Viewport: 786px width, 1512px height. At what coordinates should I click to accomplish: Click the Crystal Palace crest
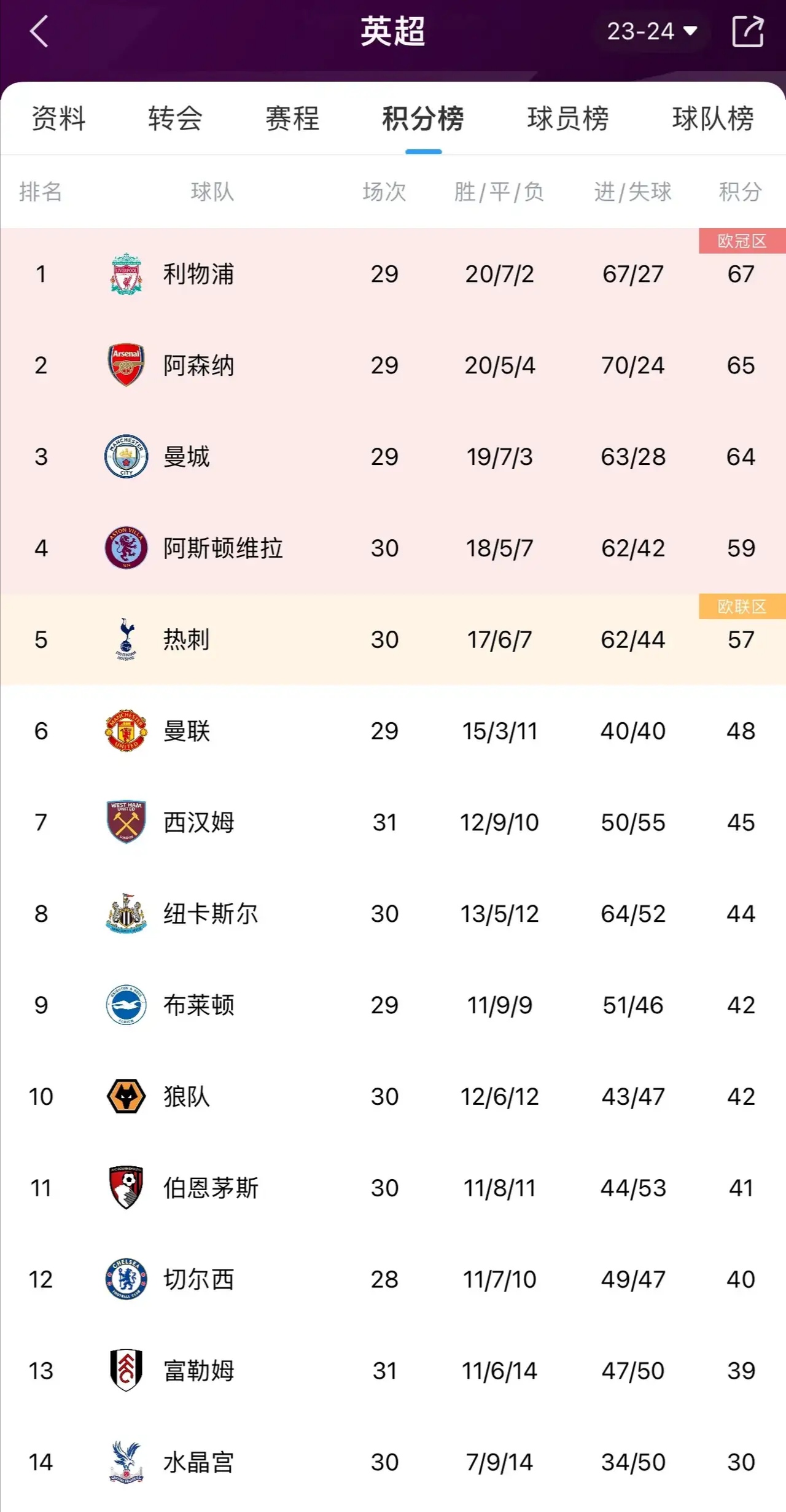point(125,1462)
